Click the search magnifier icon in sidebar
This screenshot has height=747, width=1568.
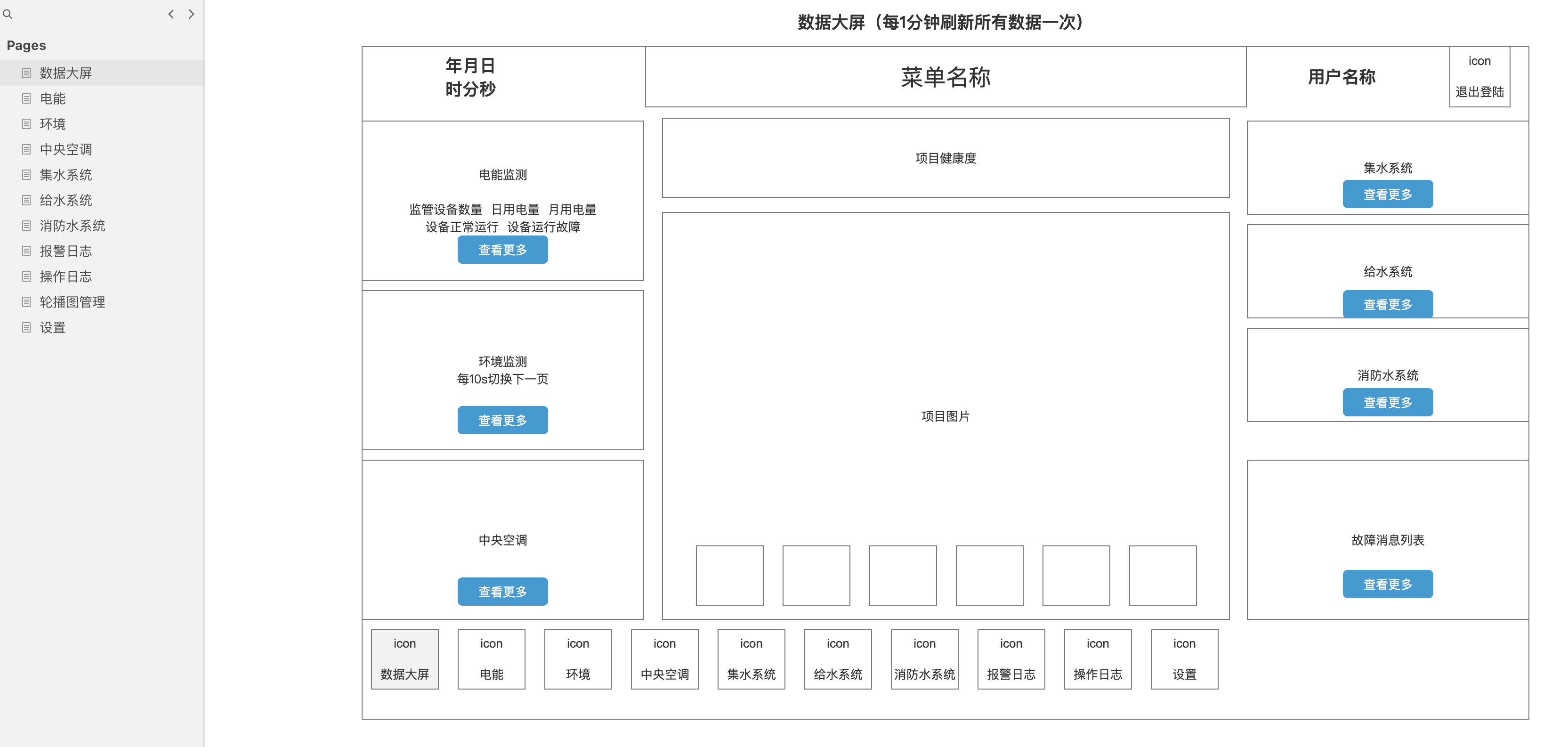click(x=8, y=13)
